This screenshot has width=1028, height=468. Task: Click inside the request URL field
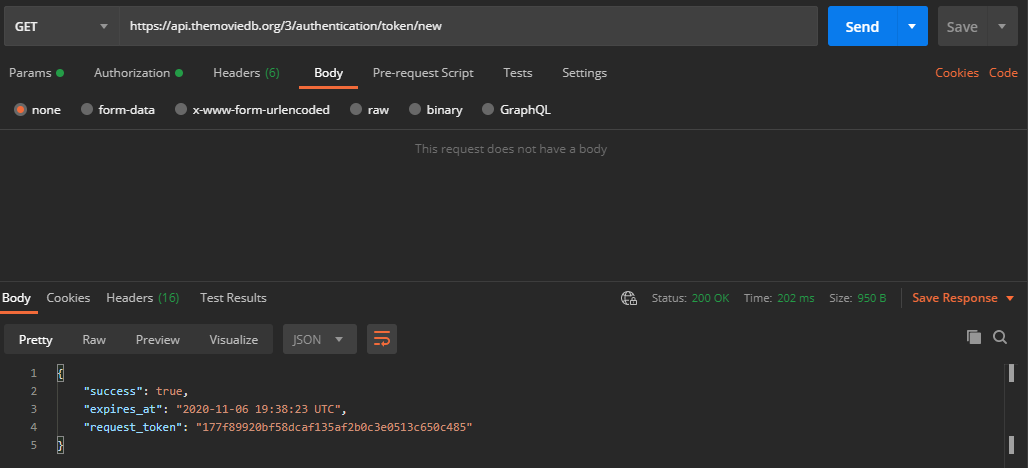point(468,26)
